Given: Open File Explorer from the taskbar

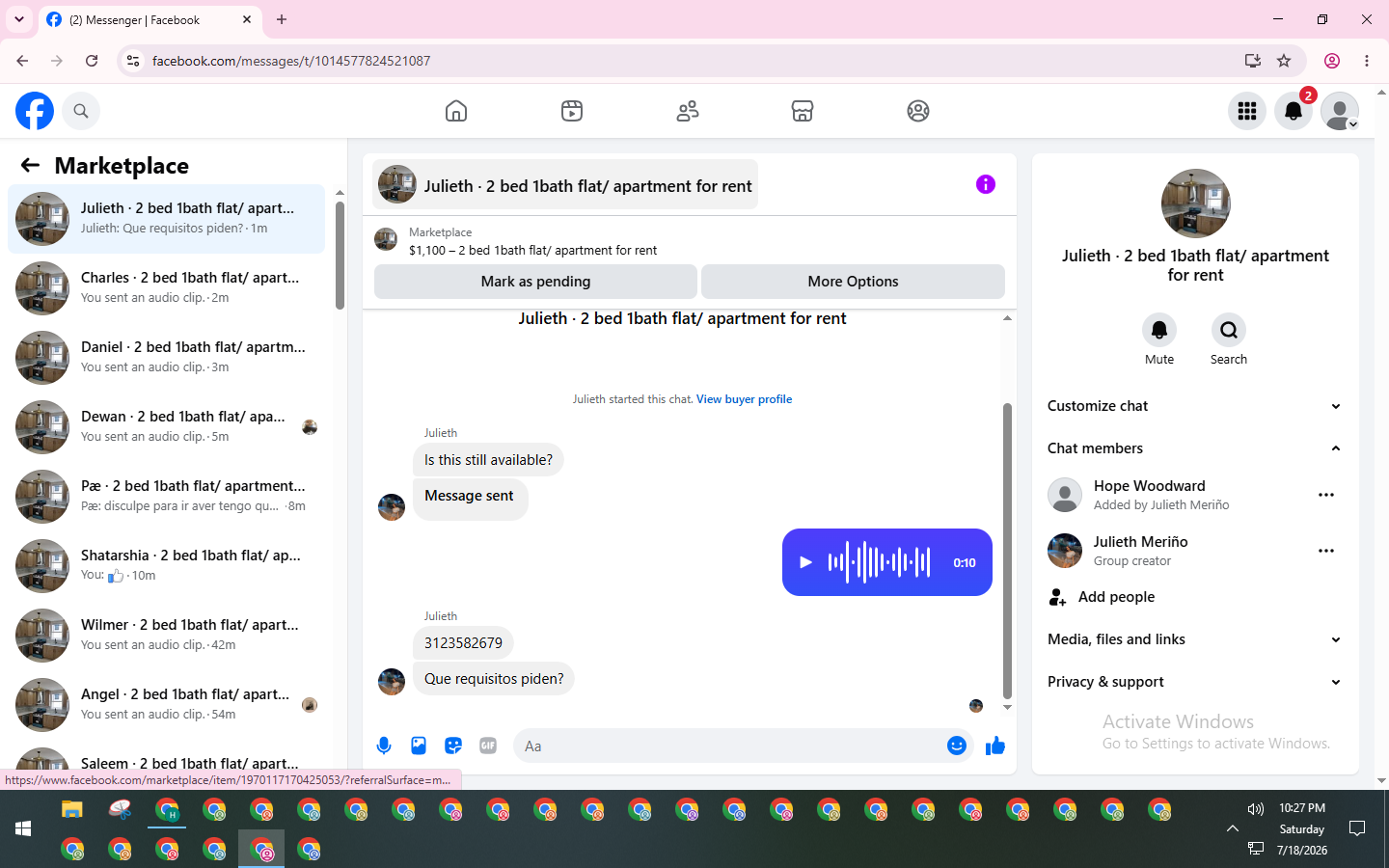Looking at the screenshot, I should [72, 809].
